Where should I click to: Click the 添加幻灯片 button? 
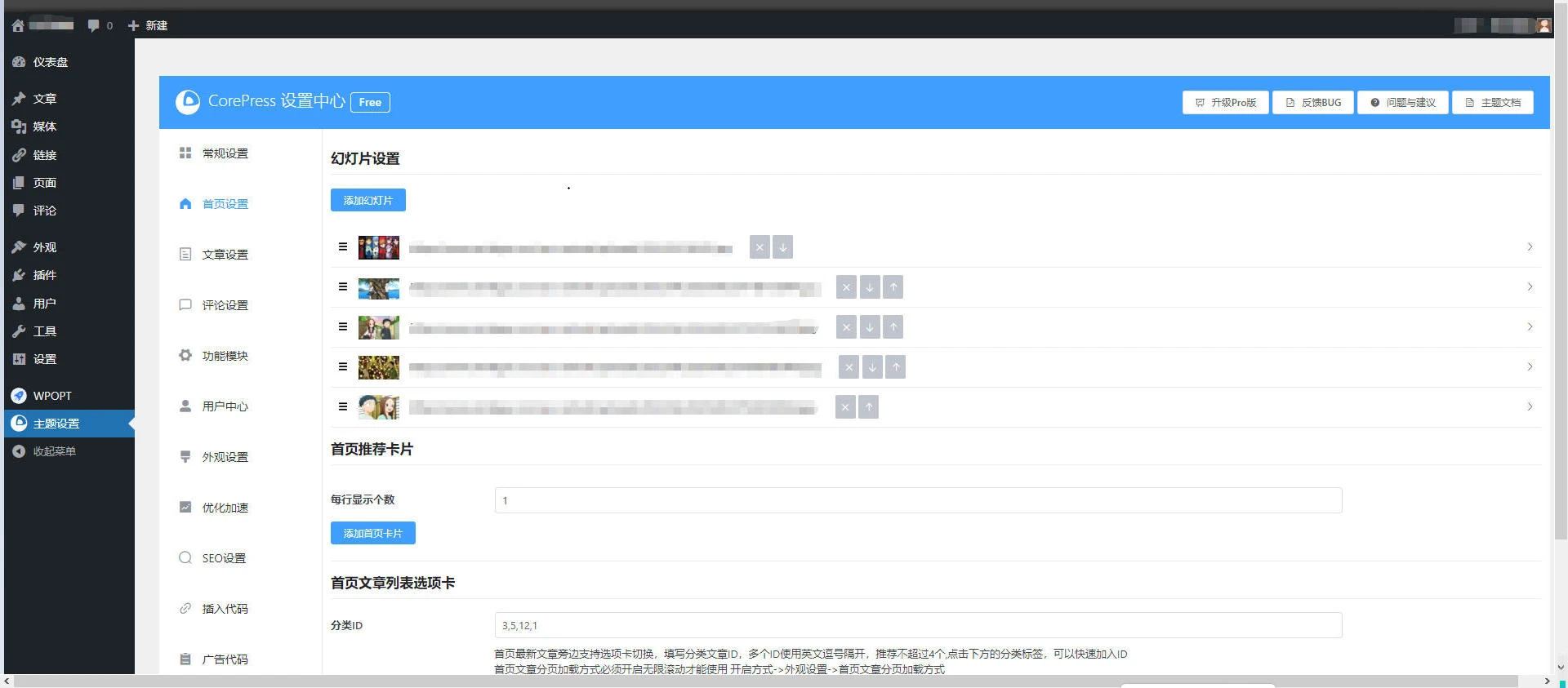pyautogui.click(x=367, y=200)
